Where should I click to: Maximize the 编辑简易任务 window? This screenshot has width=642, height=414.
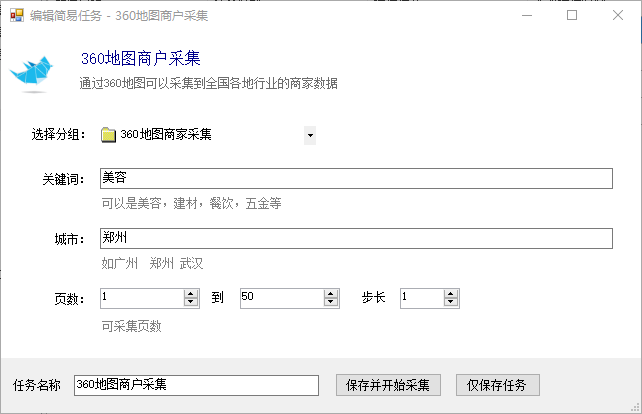click(572, 15)
